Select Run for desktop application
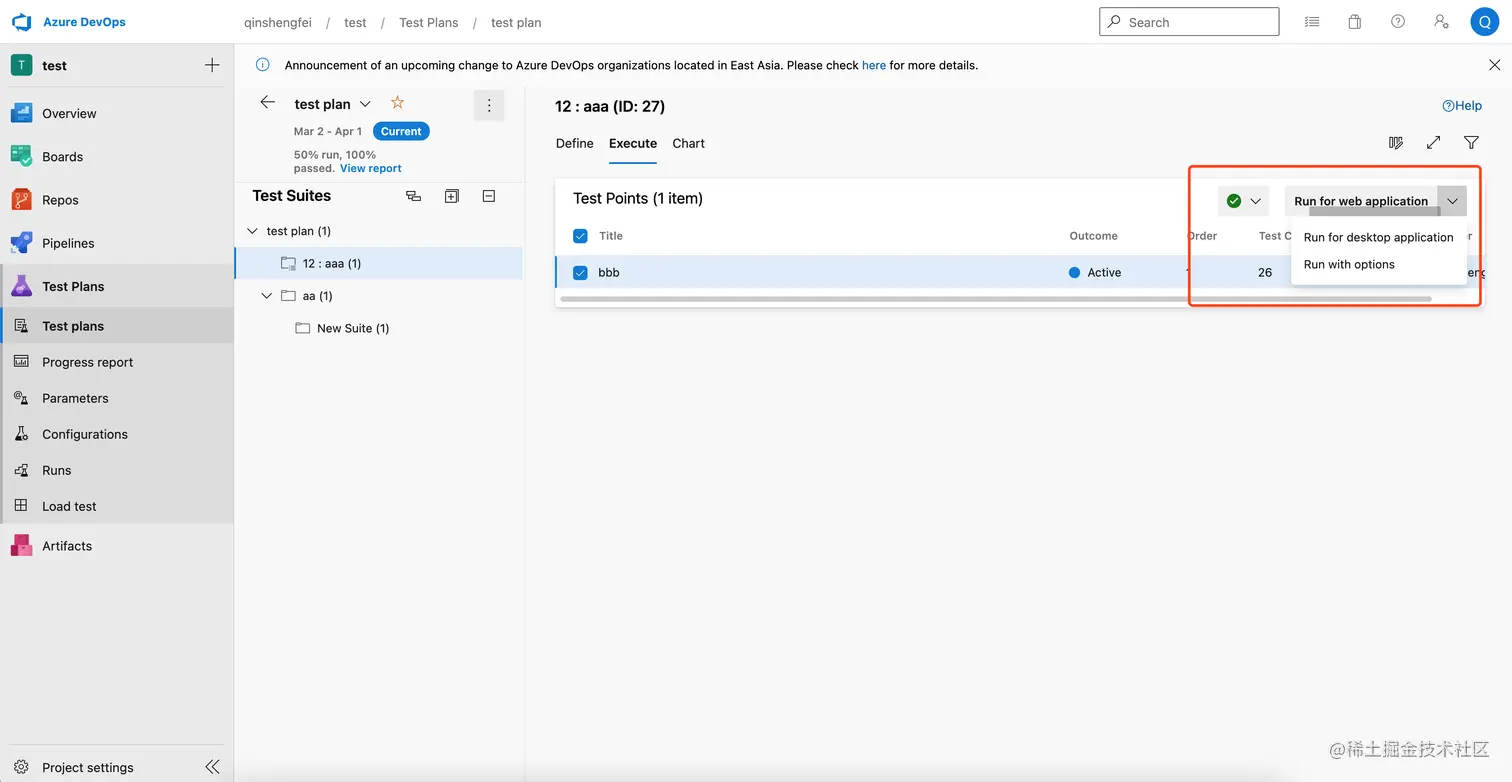The height and width of the screenshot is (782, 1512). (1378, 237)
